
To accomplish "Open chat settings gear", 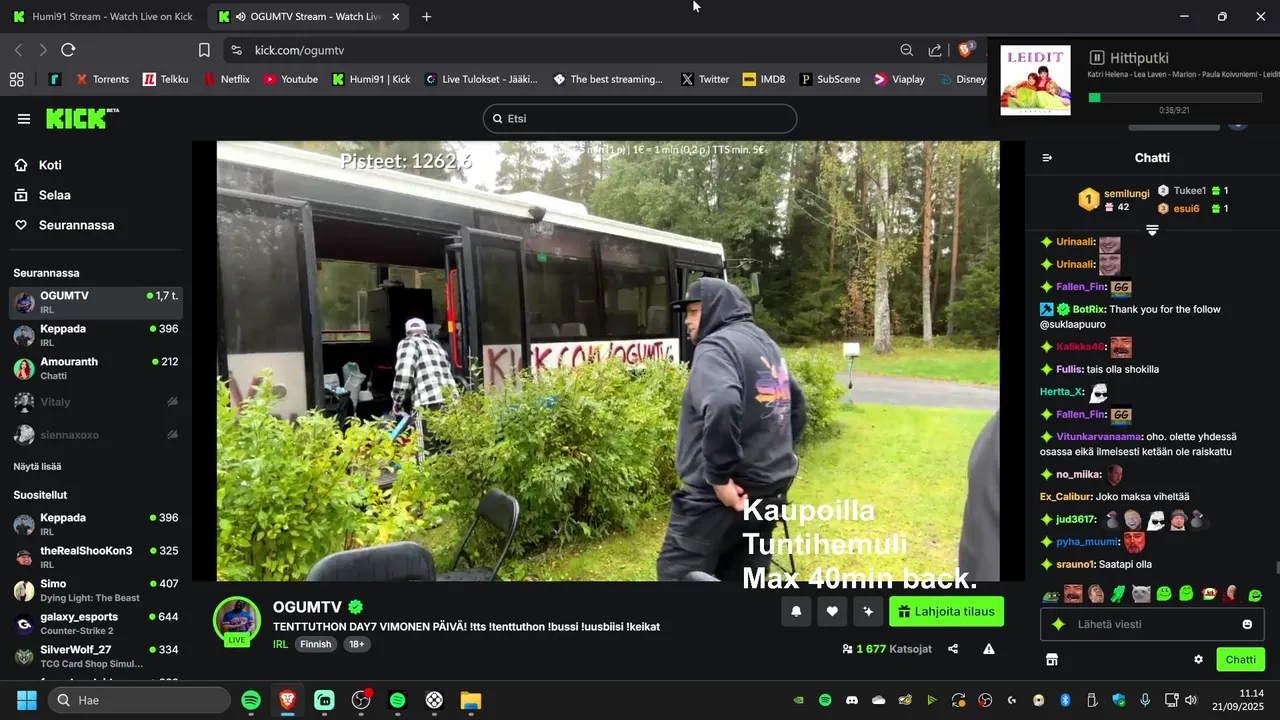I will (x=1198, y=659).
